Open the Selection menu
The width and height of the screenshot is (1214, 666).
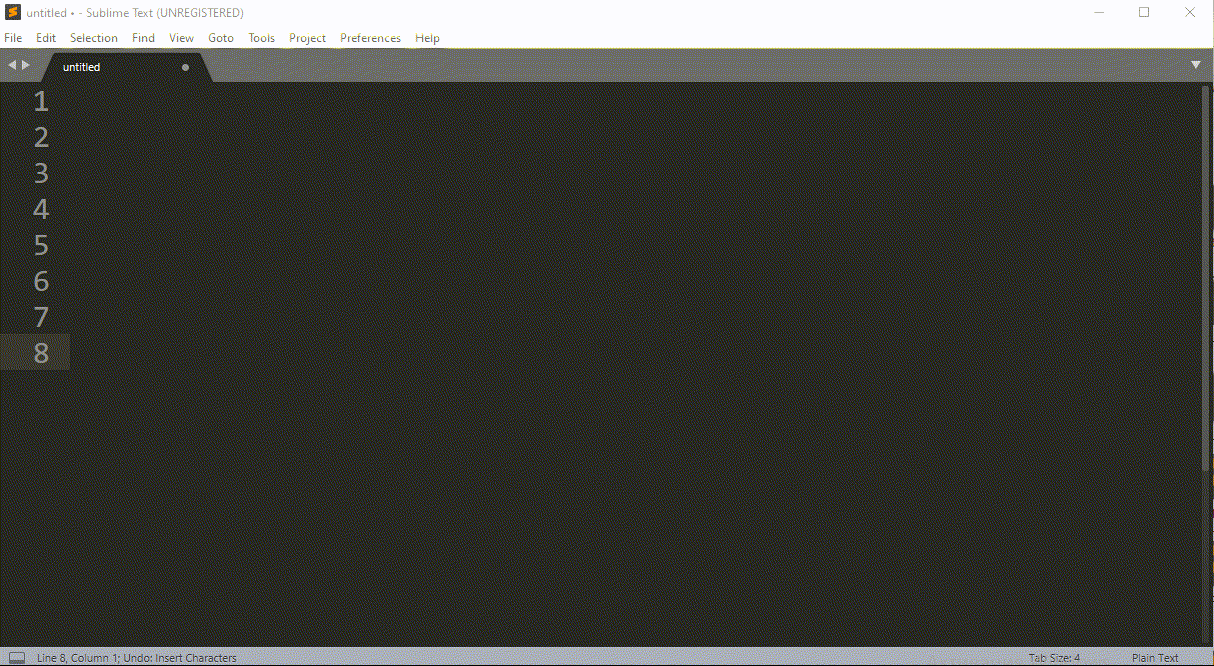click(x=94, y=38)
